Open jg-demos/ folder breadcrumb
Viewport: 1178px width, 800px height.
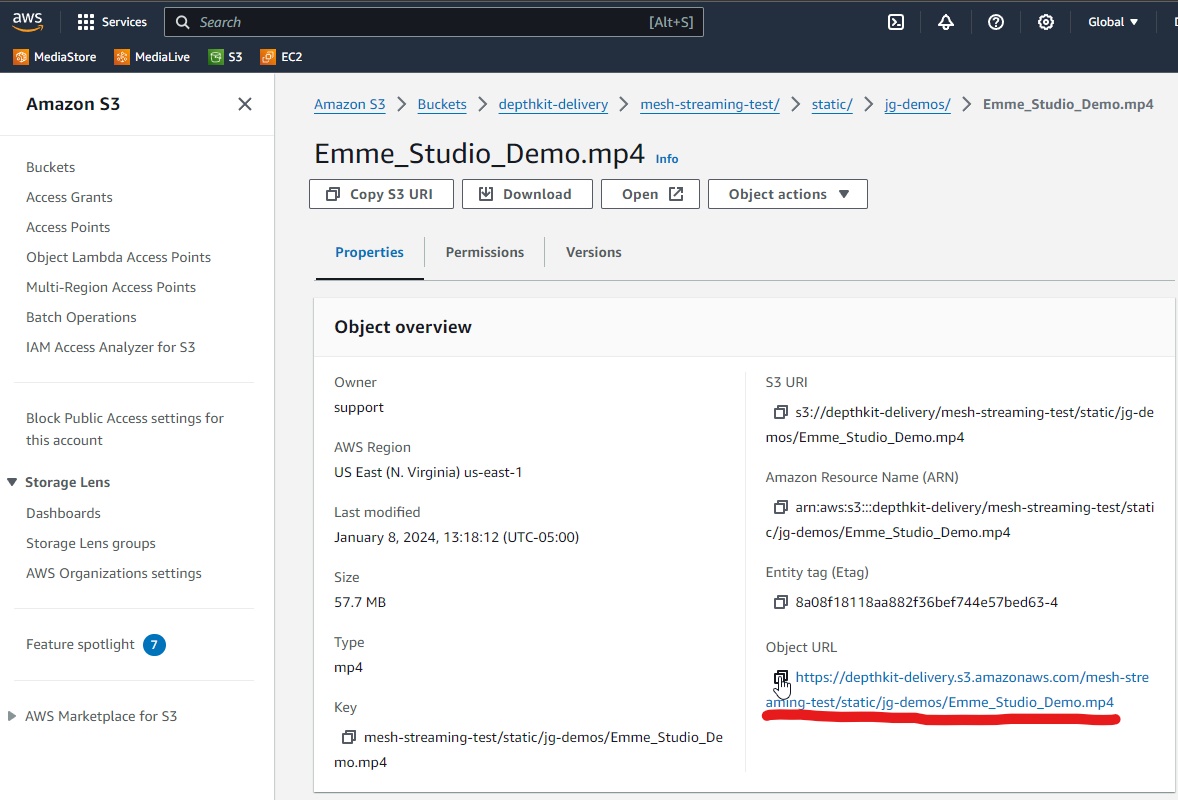tap(917, 104)
